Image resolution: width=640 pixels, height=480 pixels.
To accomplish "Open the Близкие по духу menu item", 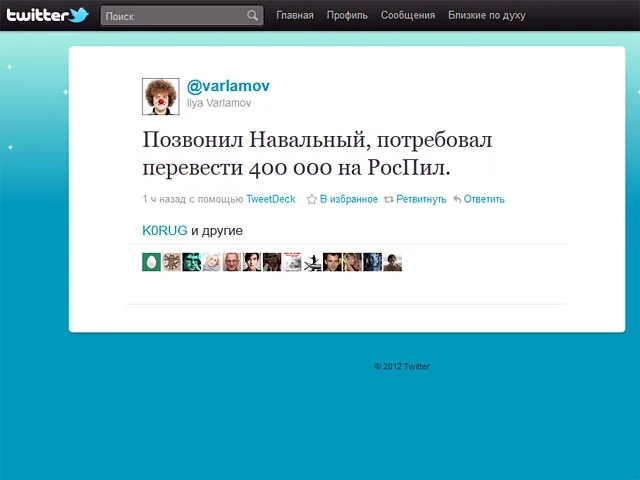I will click(x=487, y=15).
